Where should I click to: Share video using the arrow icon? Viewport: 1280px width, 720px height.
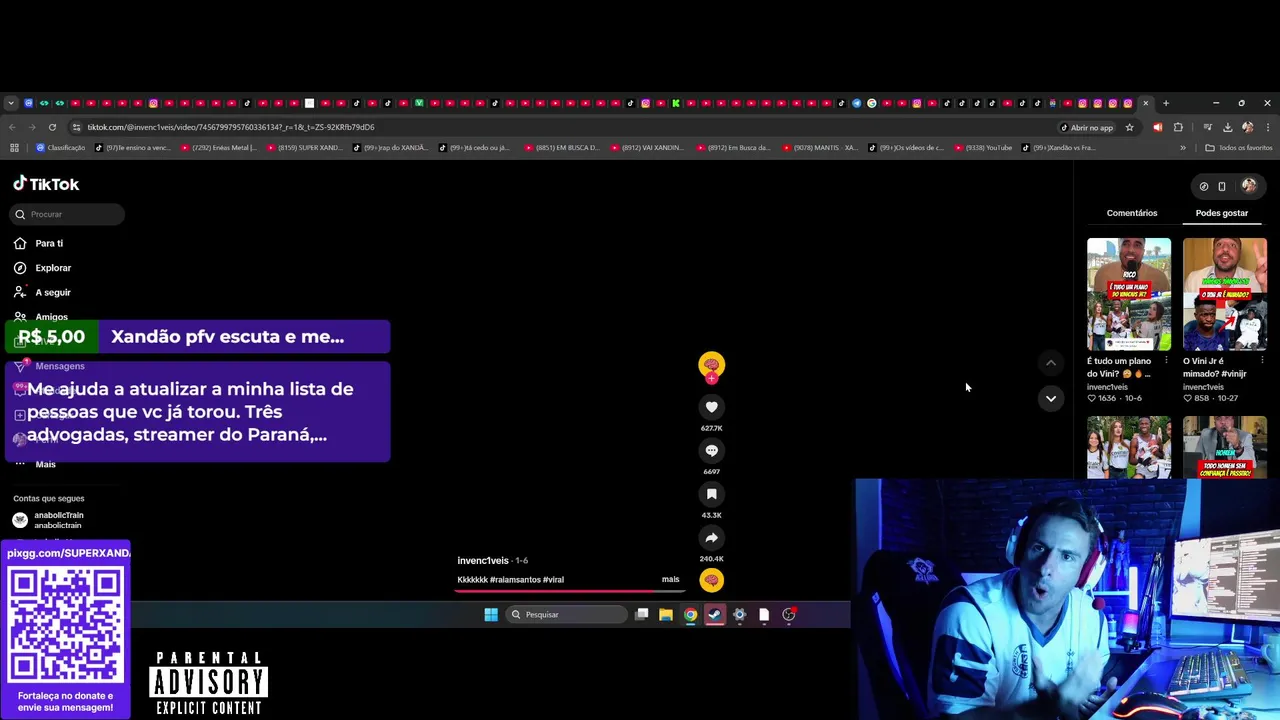[x=711, y=538]
